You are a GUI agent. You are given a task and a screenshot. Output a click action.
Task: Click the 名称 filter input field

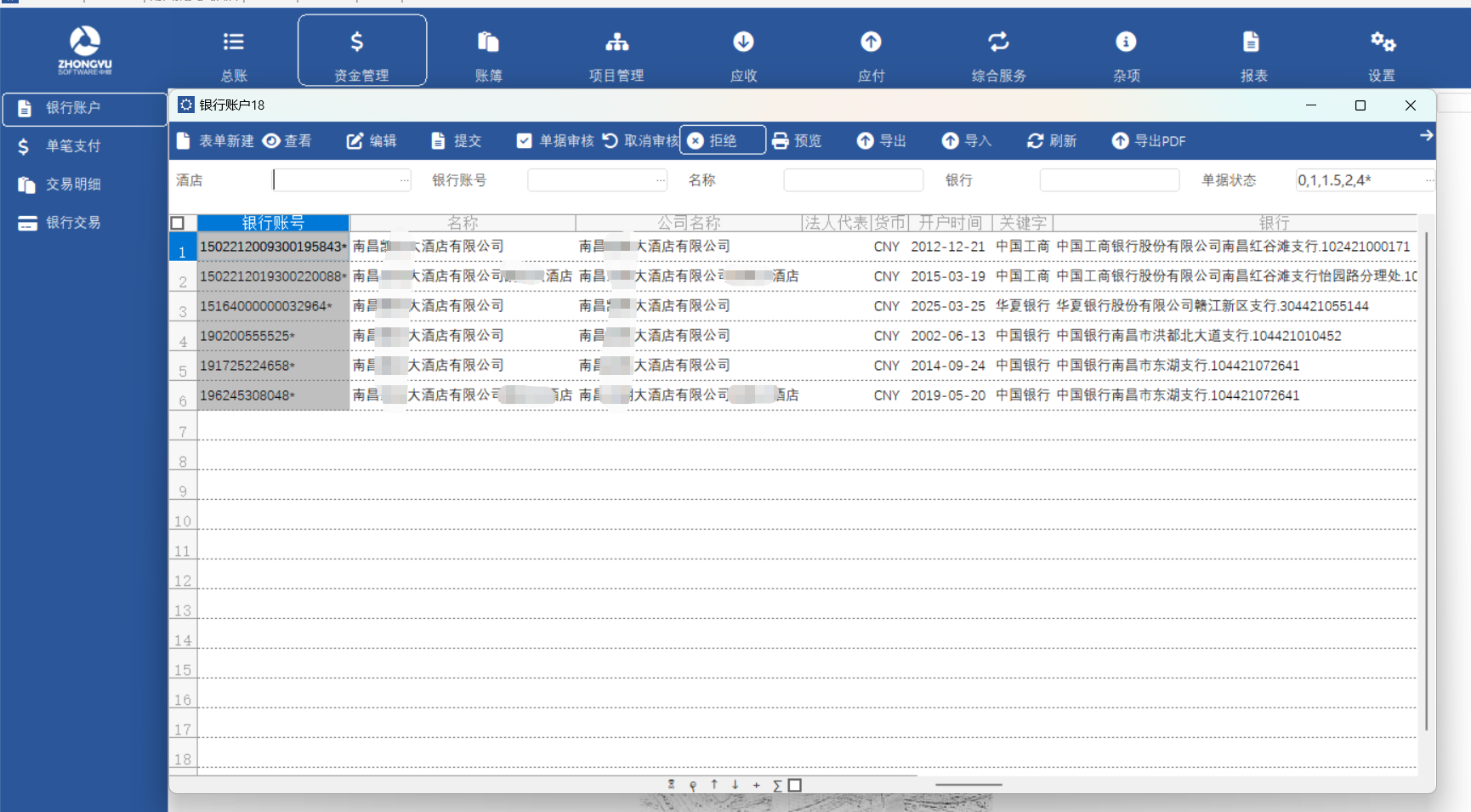pos(852,180)
